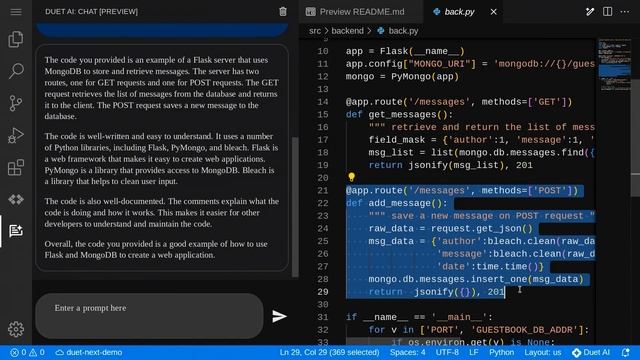Click line number 21 in gutter
640x360 pixels.
[x=323, y=191]
